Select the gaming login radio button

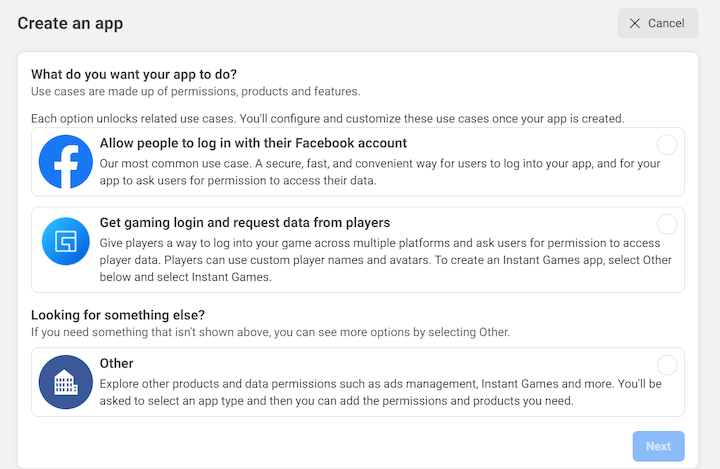tap(667, 224)
